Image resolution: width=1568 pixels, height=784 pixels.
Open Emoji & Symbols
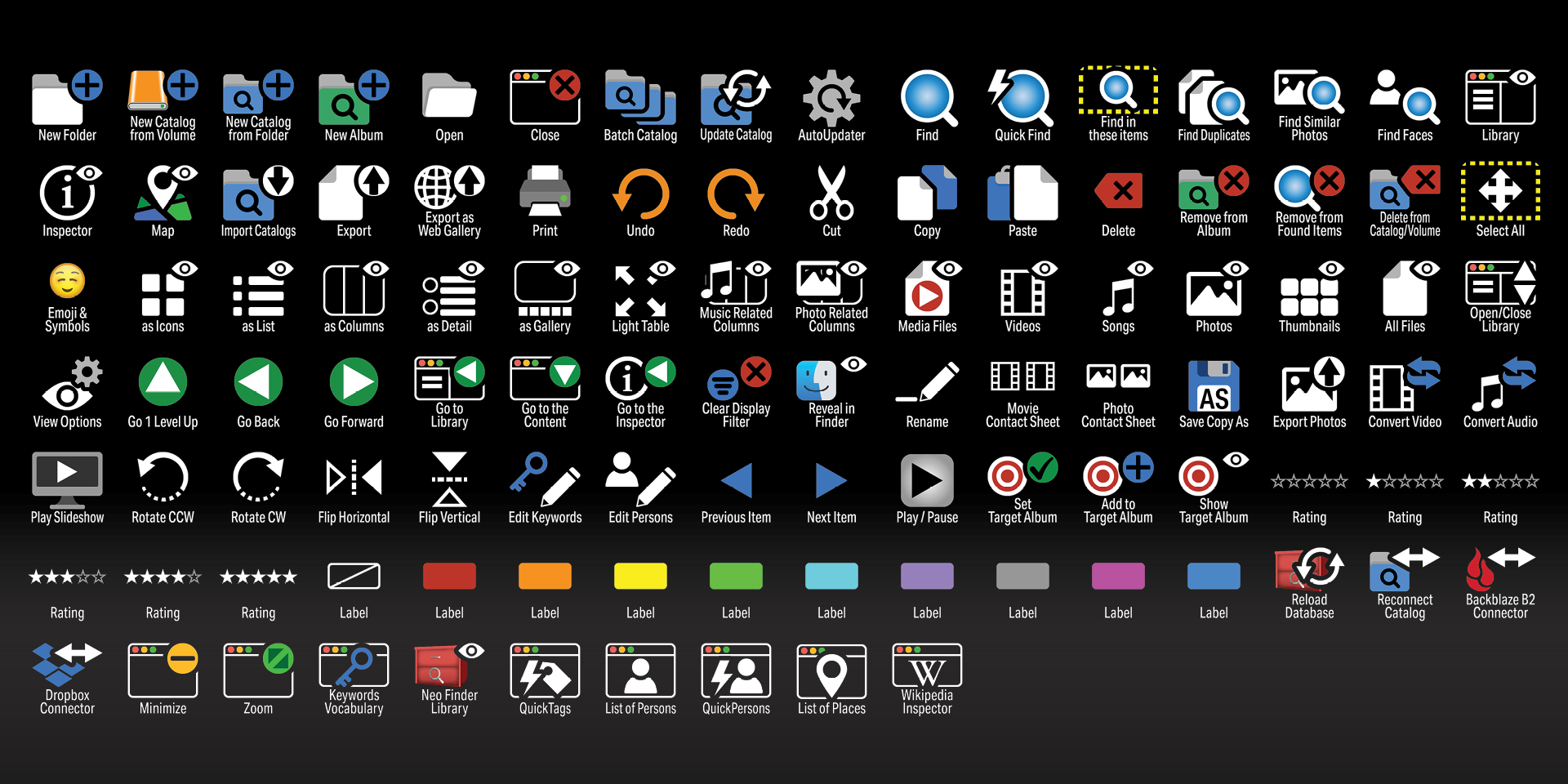pos(67,281)
